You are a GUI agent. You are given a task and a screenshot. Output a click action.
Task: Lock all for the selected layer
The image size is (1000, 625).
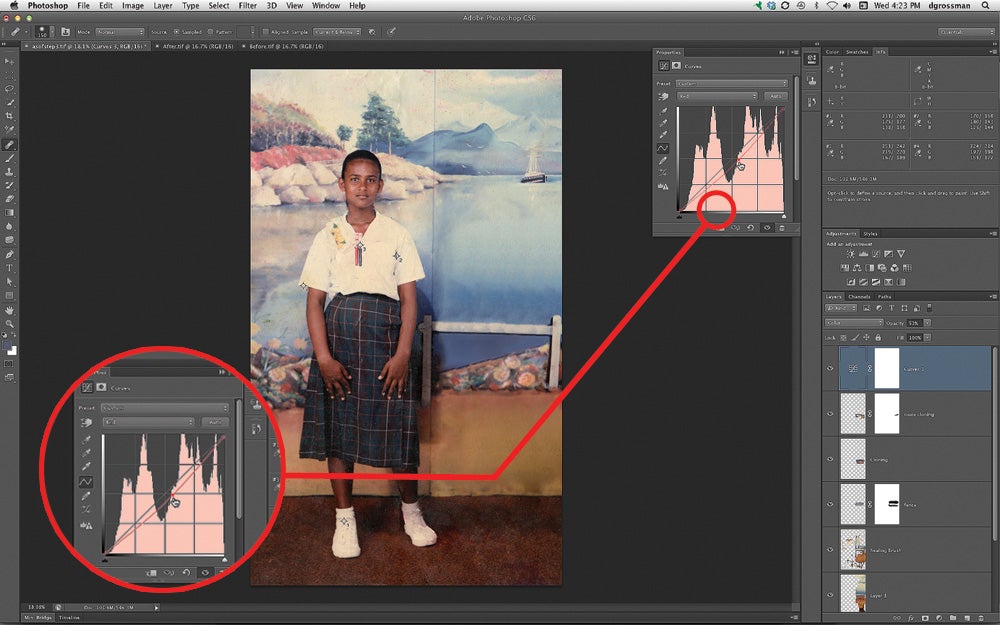point(878,337)
